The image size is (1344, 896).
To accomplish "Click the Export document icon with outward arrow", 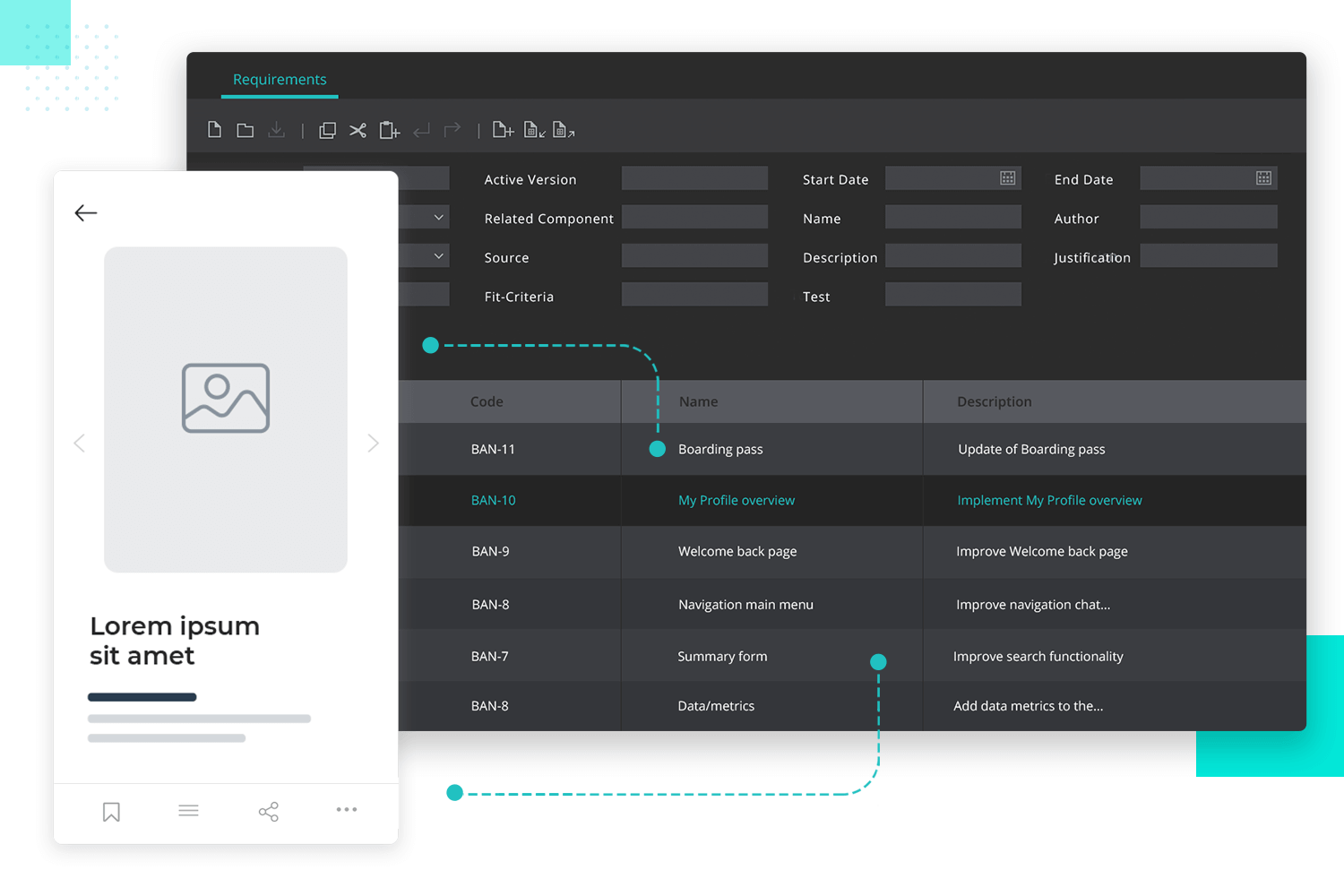I will pyautogui.click(x=564, y=131).
